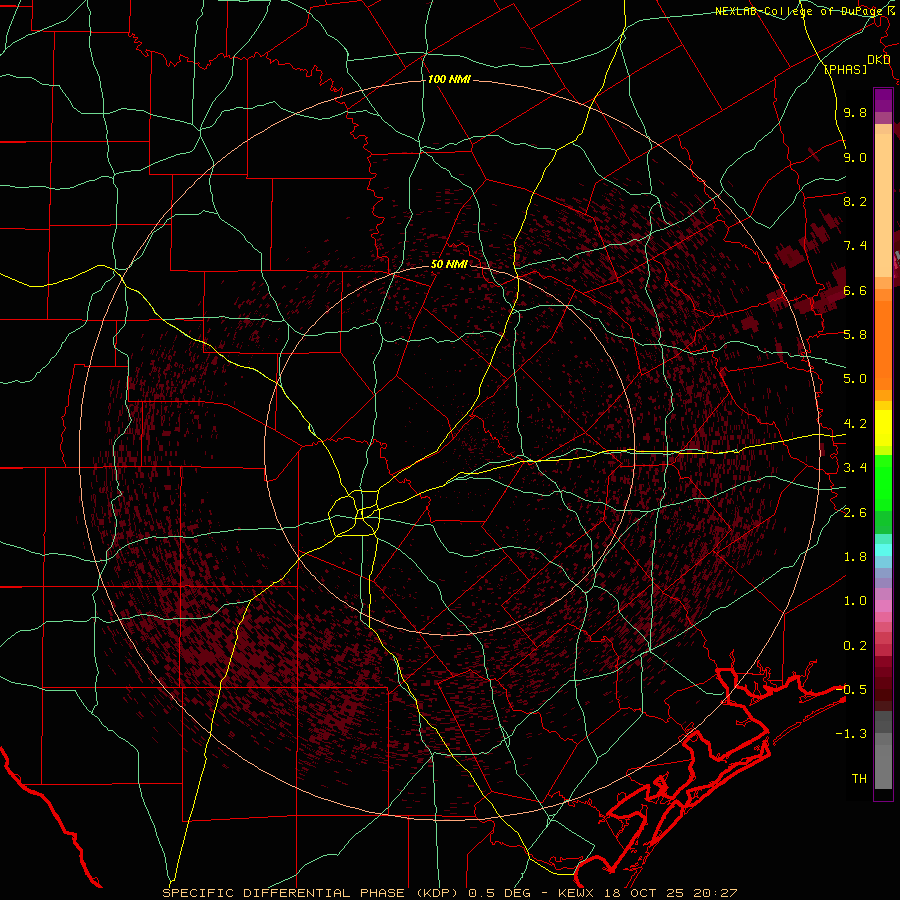This screenshot has height=900, width=900.
Task: Click the 3.4 scale value
Action: (855, 468)
